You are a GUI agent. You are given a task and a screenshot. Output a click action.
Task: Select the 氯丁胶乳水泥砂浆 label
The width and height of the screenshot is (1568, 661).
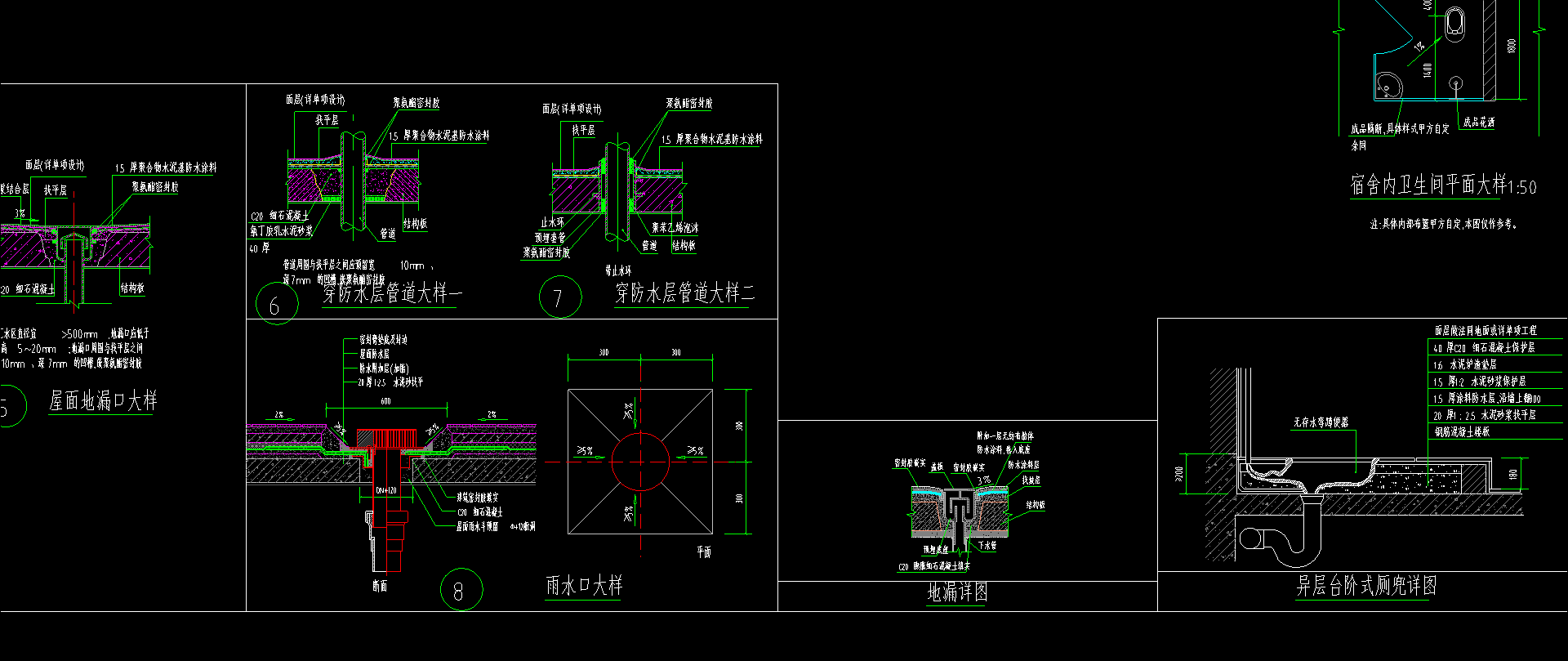point(282,231)
